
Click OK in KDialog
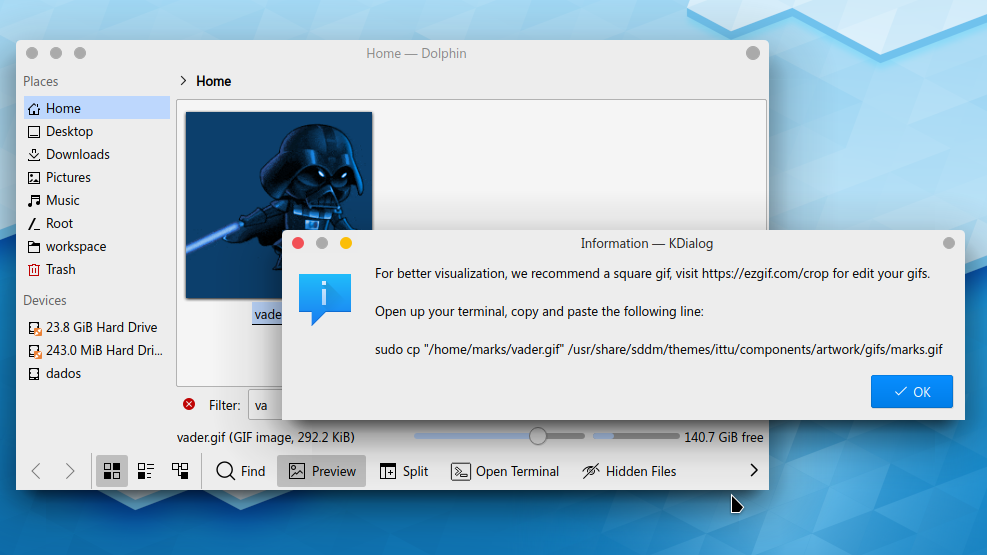tap(911, 391)
